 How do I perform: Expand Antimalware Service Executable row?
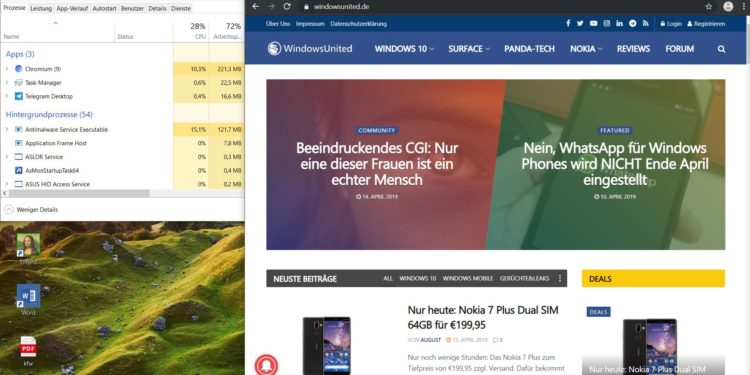(7, 129)
